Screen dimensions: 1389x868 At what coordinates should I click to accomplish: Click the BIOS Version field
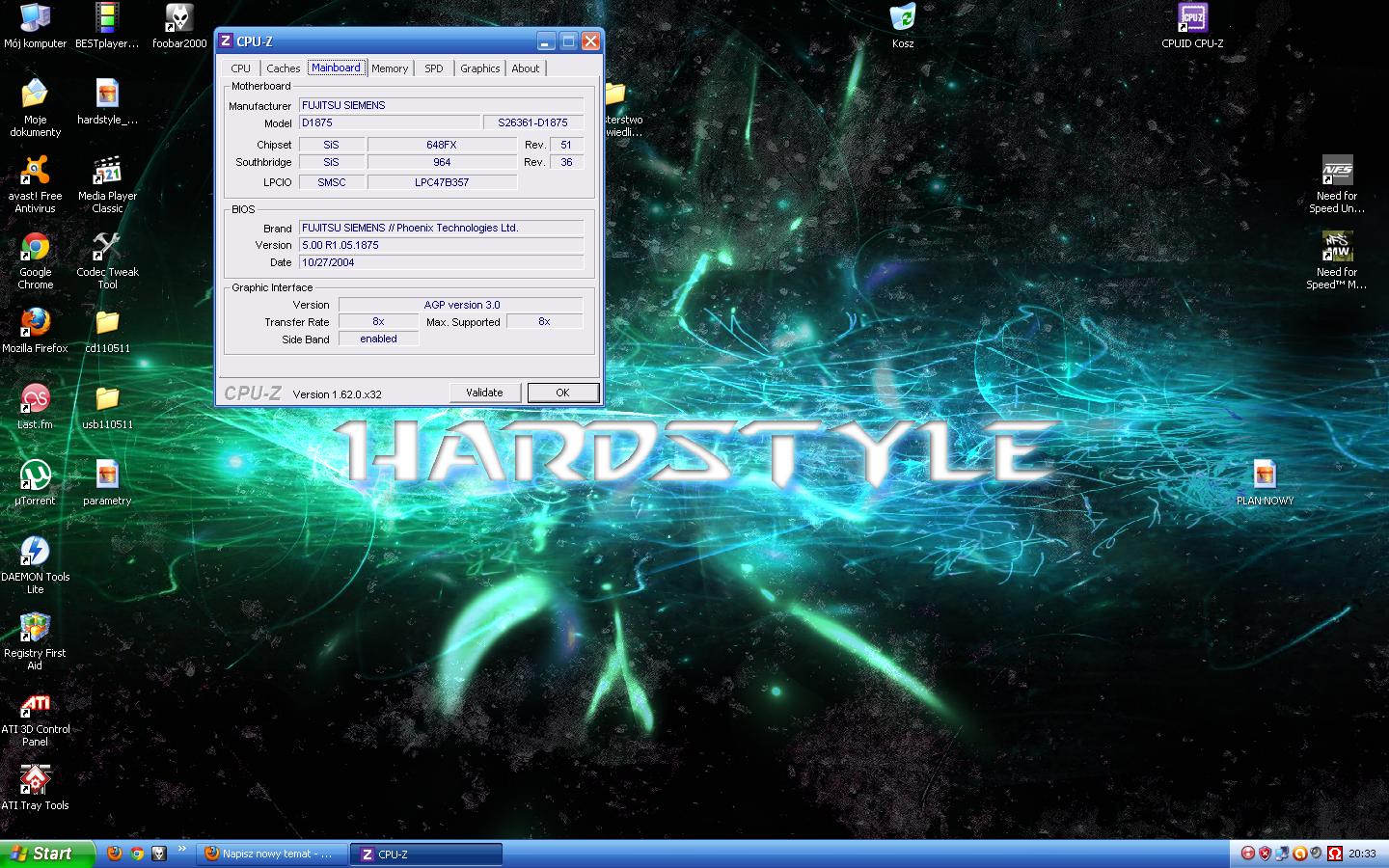(441, 245)
